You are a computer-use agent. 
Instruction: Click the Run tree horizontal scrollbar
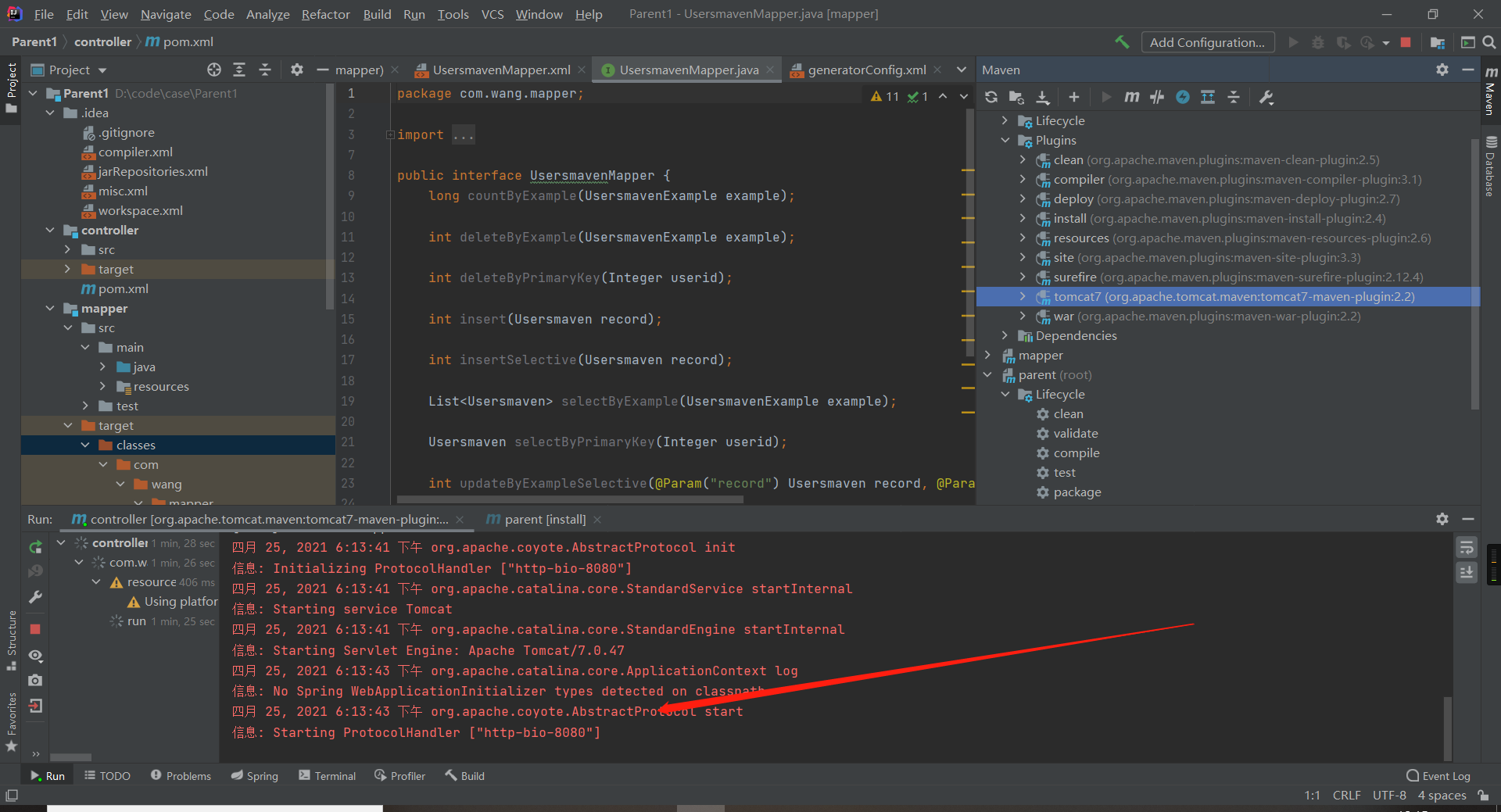(x=70, y=757)
